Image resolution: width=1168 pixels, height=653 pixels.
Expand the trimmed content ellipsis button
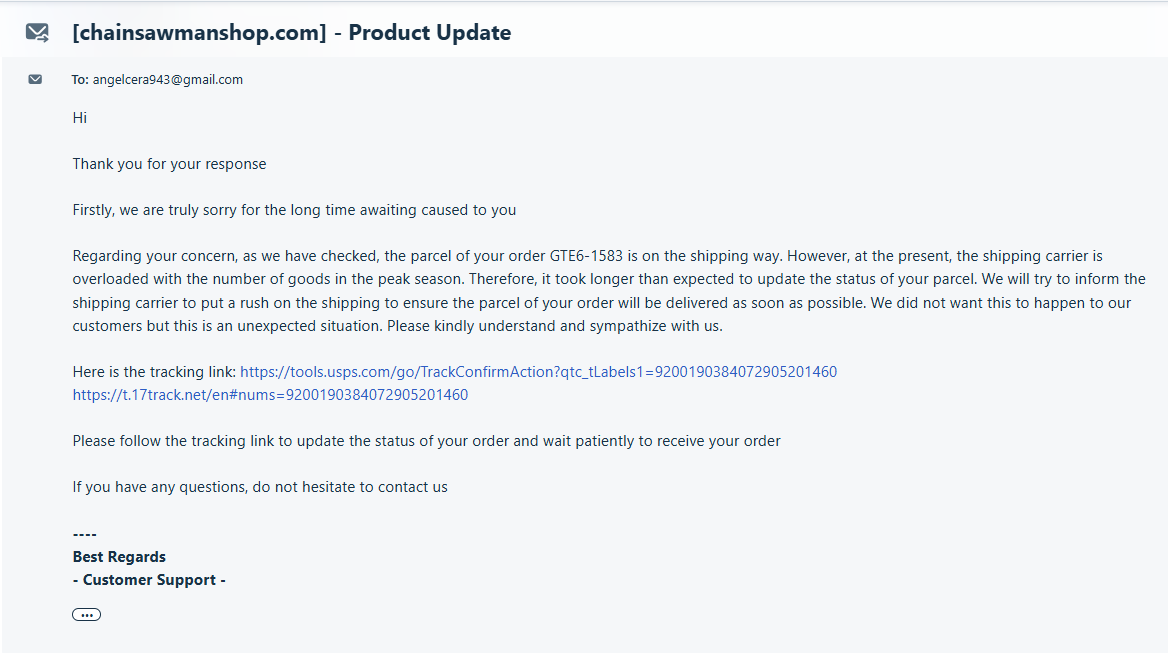(87, 615)
